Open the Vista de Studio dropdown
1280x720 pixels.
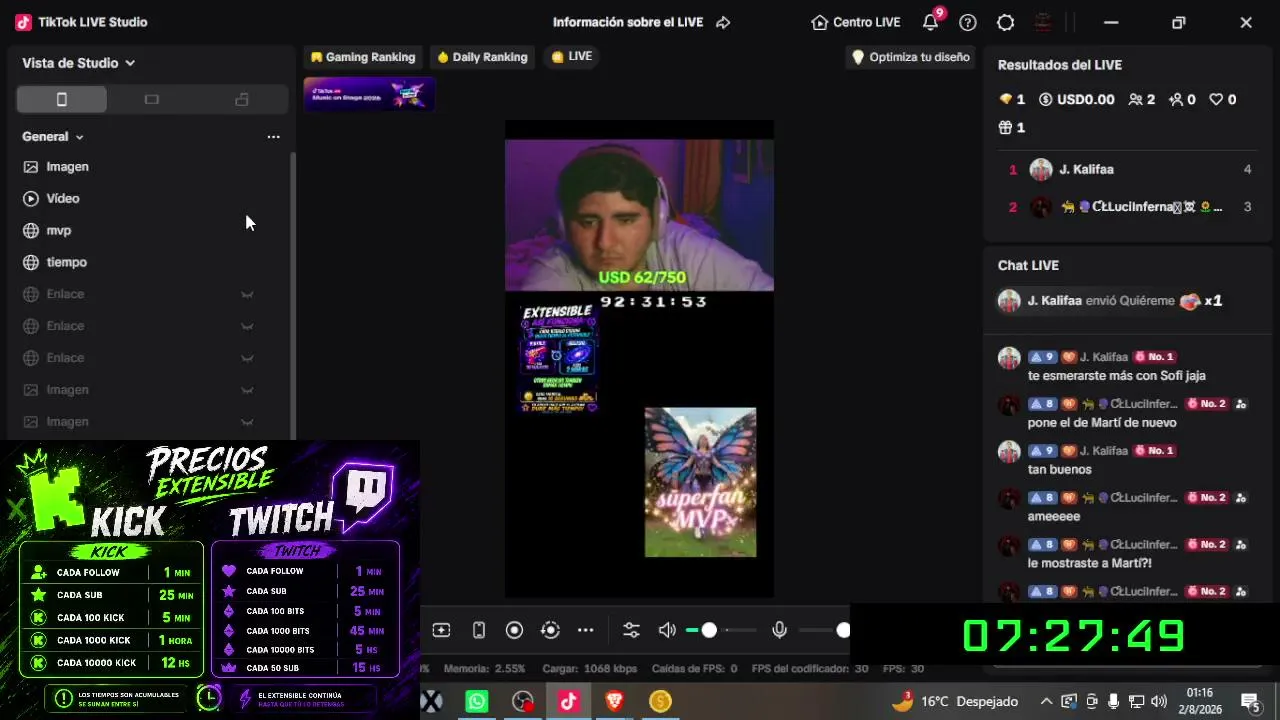[x=78, y=63]
